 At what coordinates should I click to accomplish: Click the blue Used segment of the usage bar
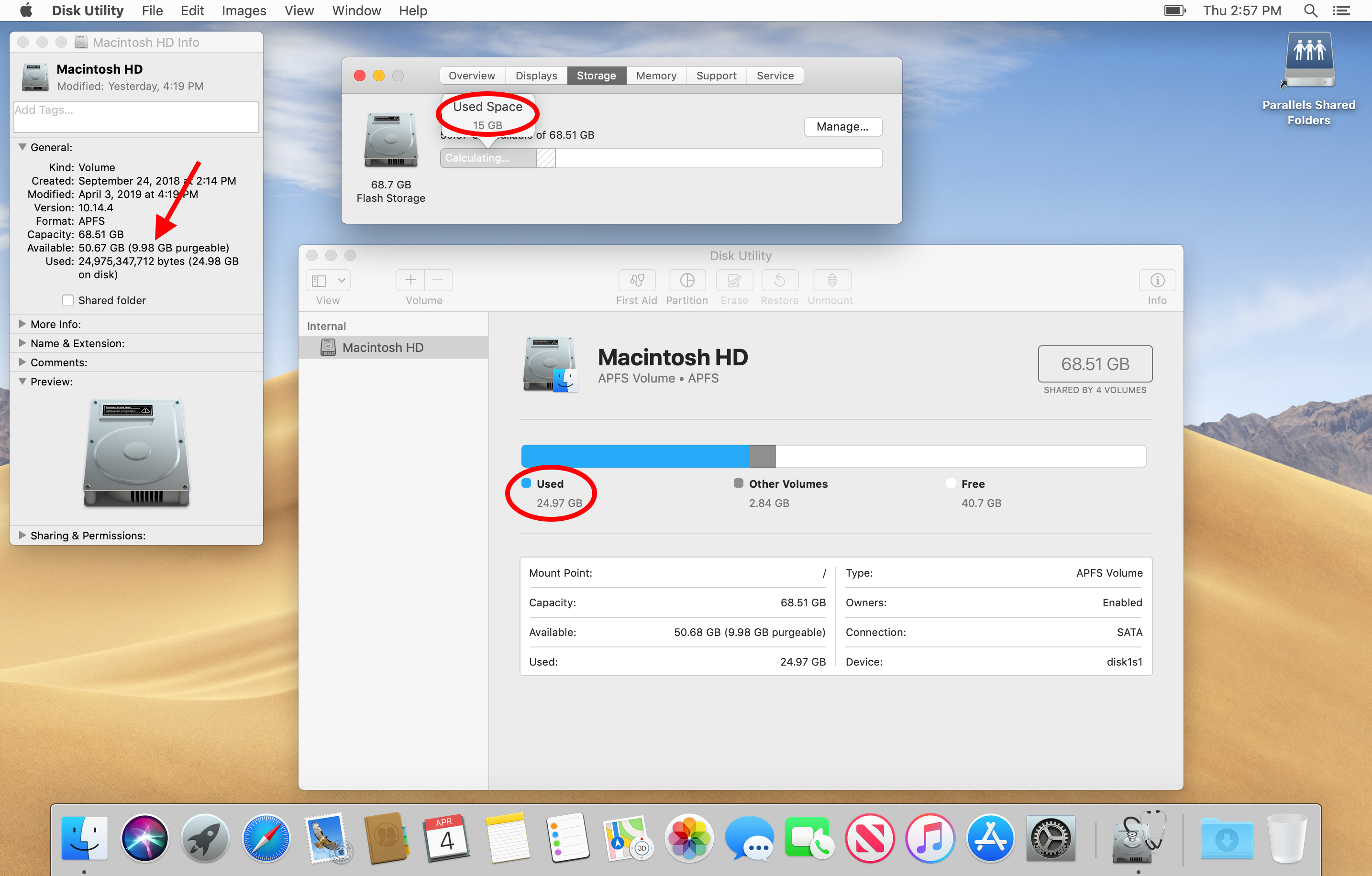pos(635,456)
